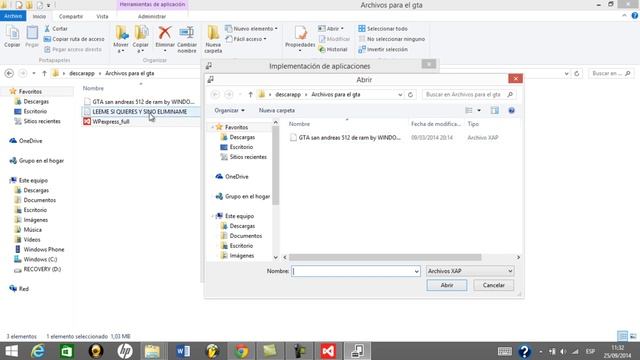Screen dimensions: 640x360
Task: Click the Nueva carpeta ribbon icon
Action: click(x=213, y=33)
